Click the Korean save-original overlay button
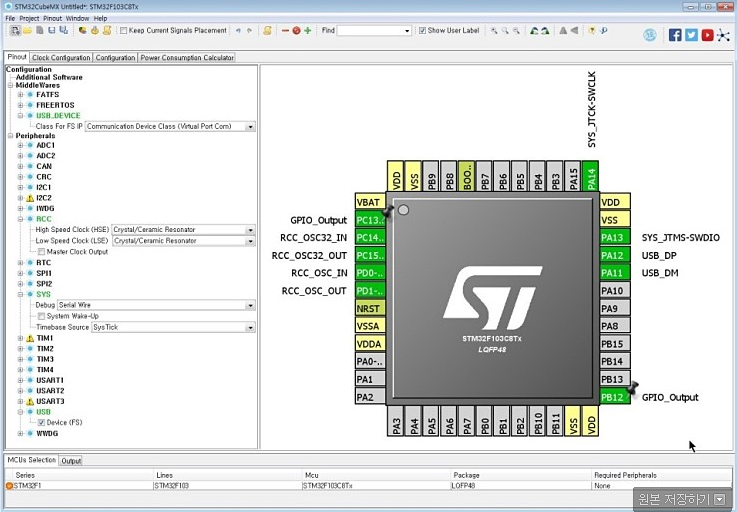The image size is (737, 512). pyautogui.click(x=682, y=499)
